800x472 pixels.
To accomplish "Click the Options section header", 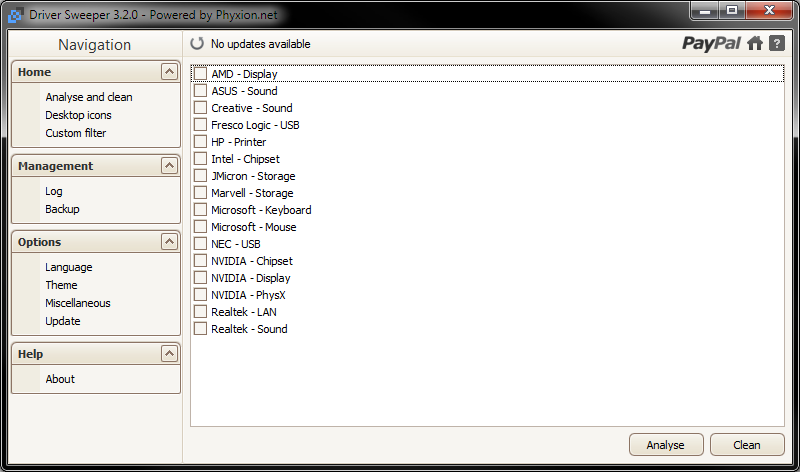I will (96, 241).
